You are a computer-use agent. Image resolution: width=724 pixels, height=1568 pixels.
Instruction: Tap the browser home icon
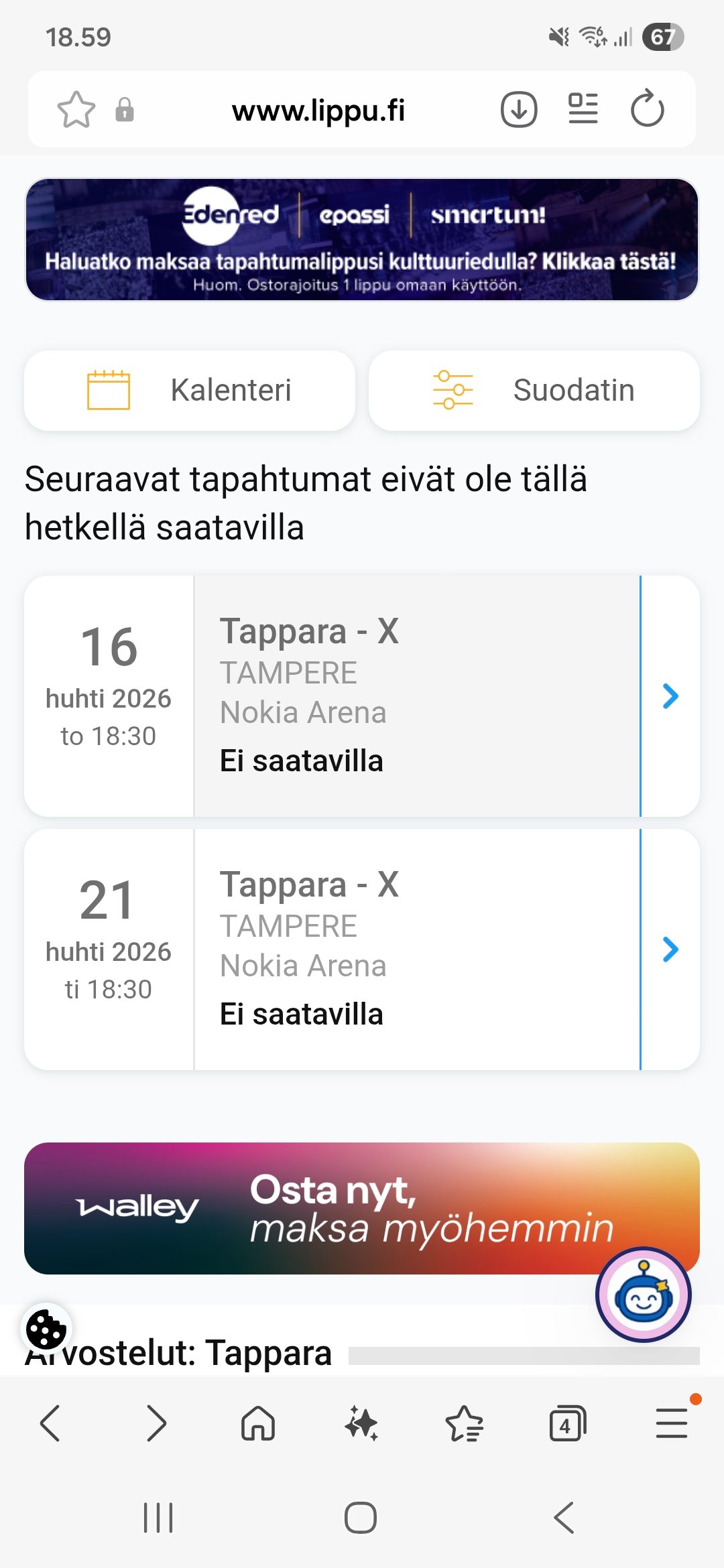(258, 1423)
